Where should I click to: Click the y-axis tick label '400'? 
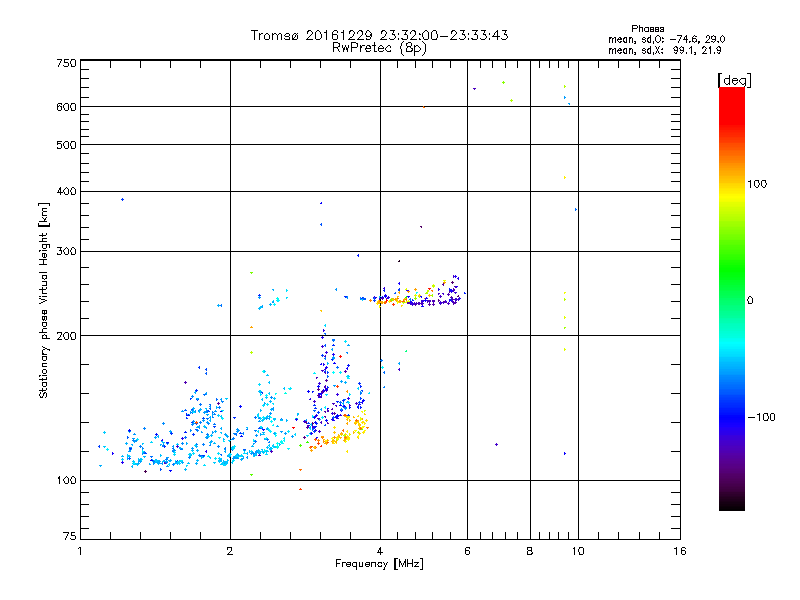point(66,191)
